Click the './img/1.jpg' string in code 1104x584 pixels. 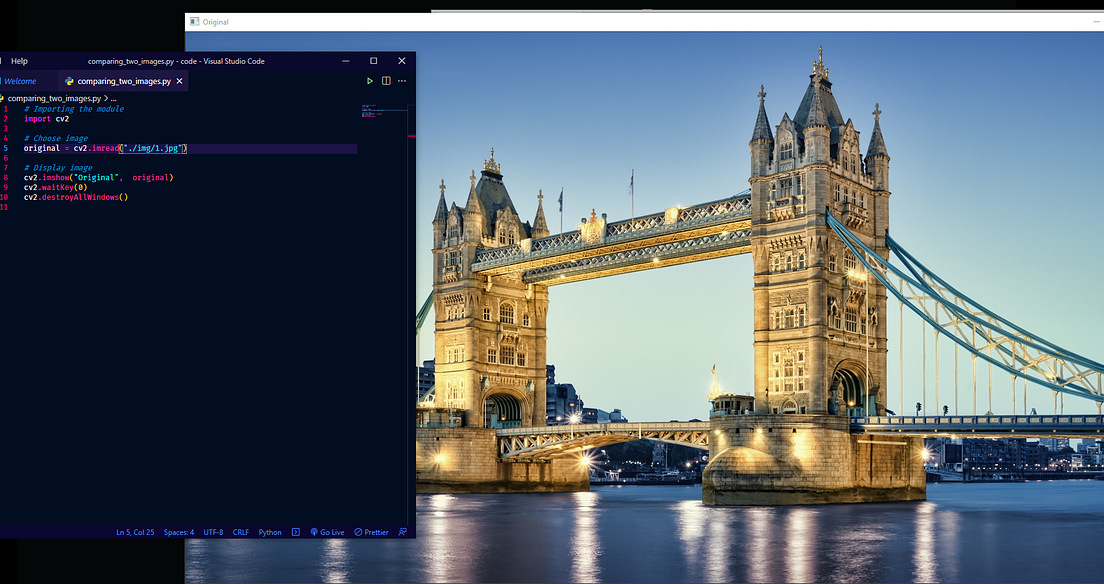pyautogui.click(x=153, y=149)
